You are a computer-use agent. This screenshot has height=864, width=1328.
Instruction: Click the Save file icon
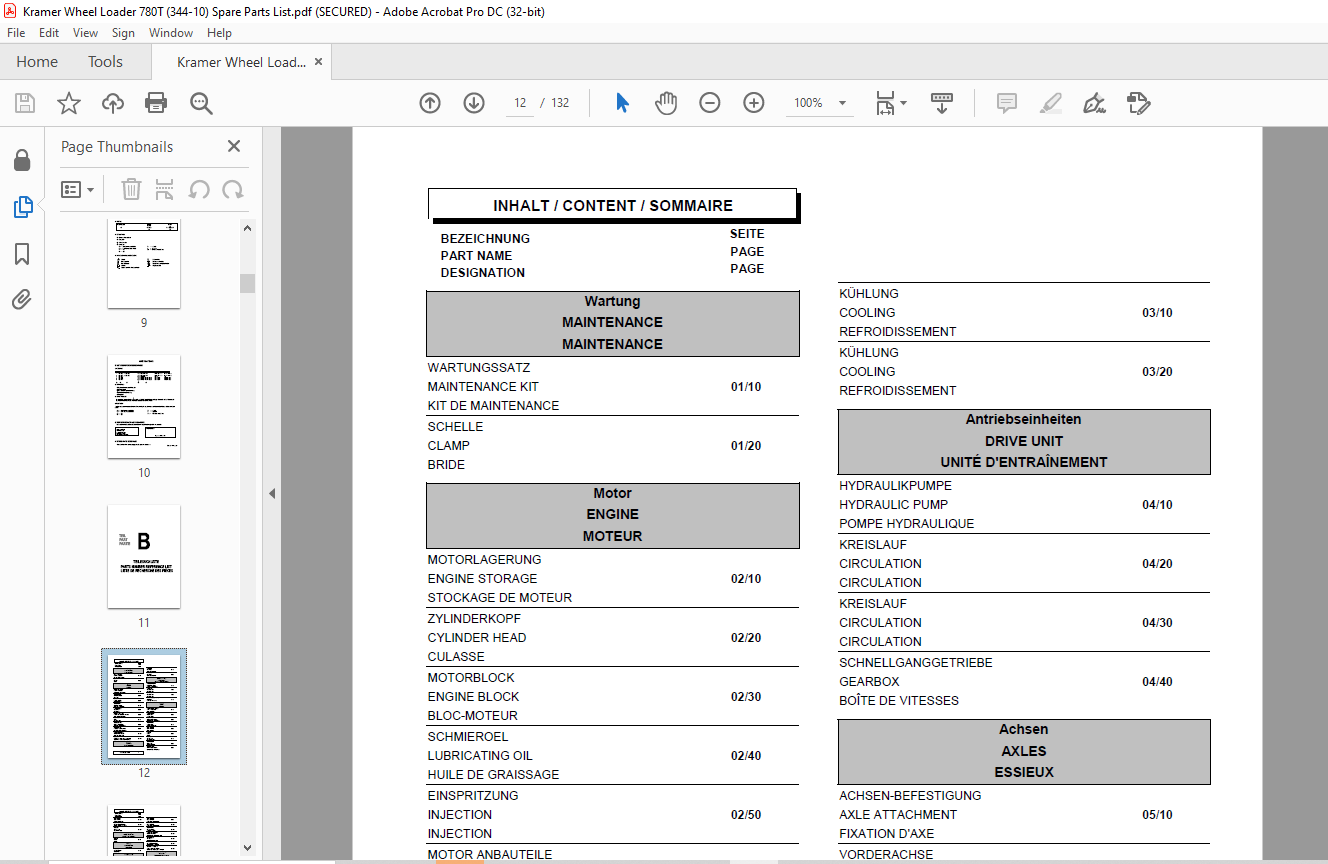pos(25,103)
